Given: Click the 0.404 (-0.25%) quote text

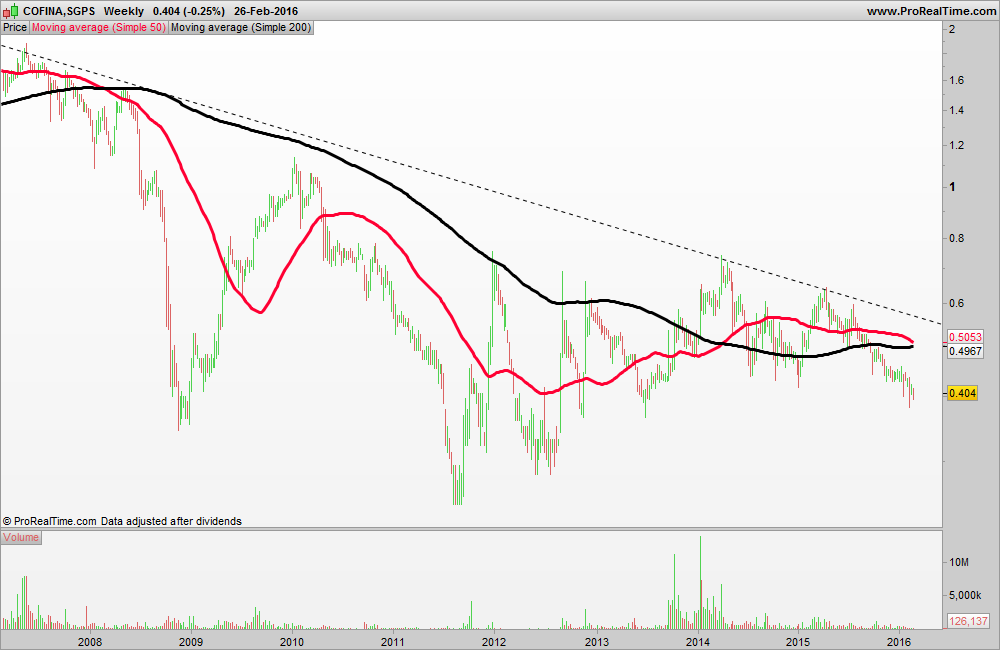Looking at the screenshot, I should pyautogui.click(x=189, y=11).
